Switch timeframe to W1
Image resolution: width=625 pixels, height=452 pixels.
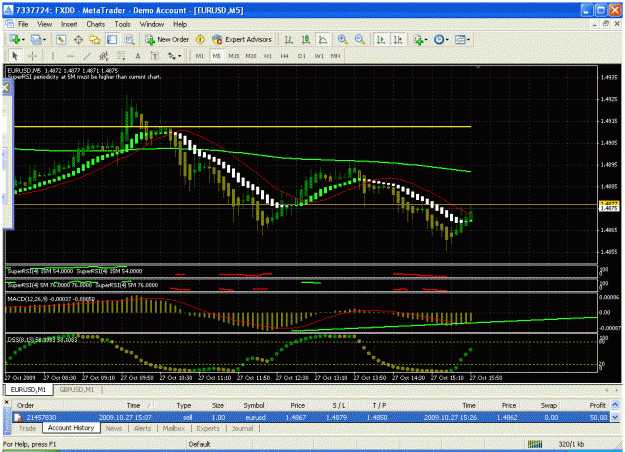319,56
